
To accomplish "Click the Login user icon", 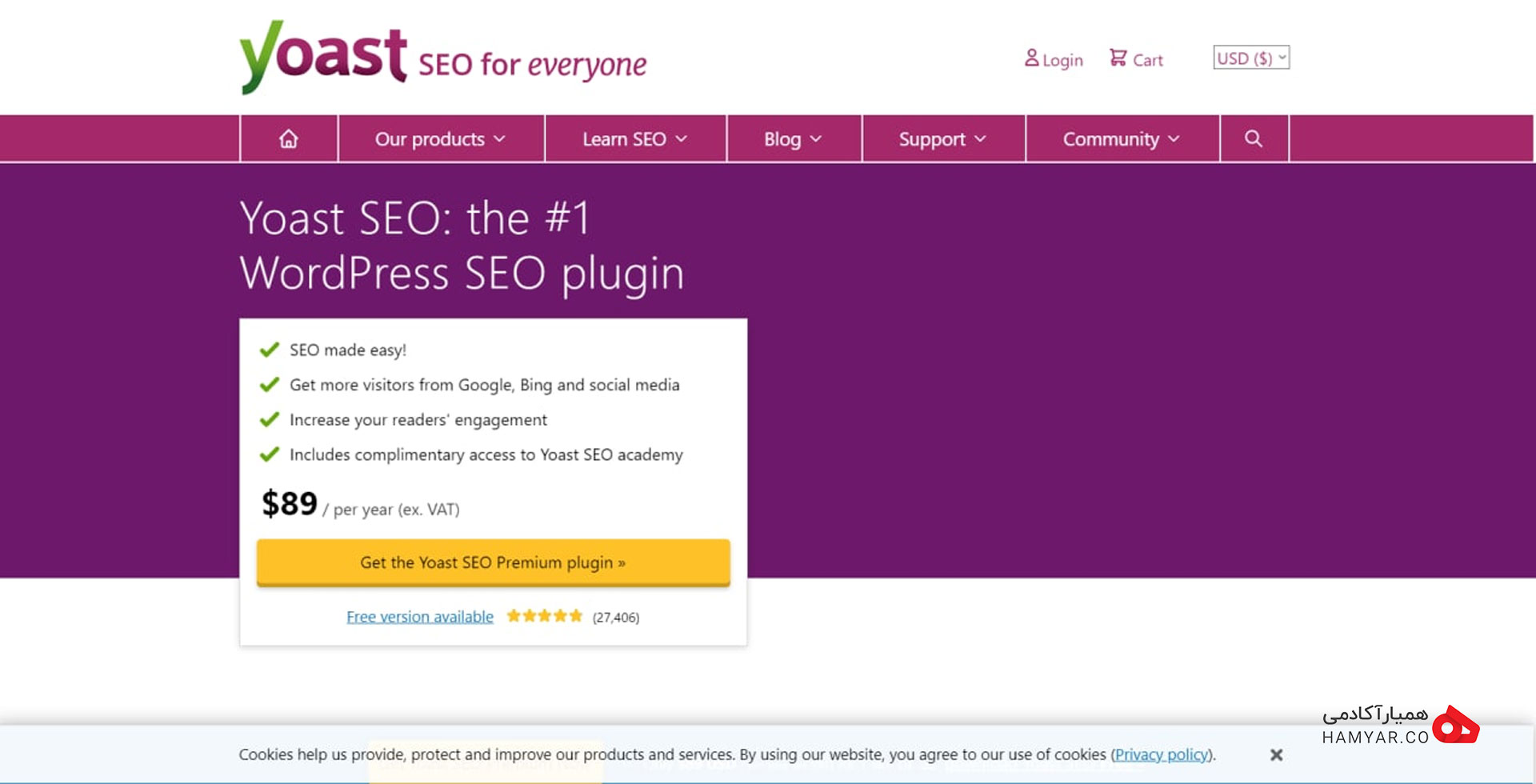I will pyautogui.click(x=1032, y=58).
